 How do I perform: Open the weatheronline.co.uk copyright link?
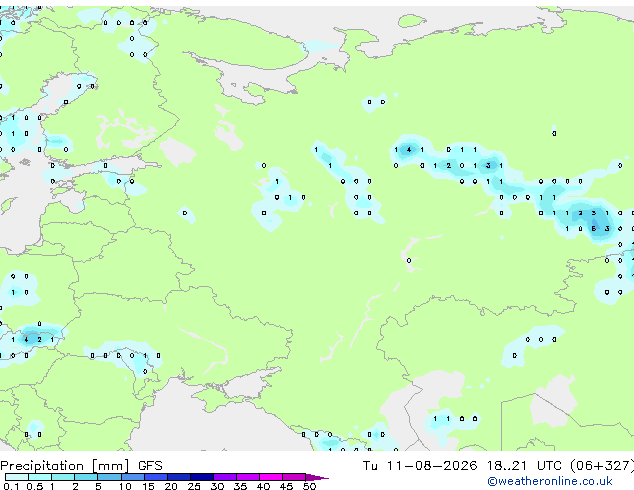[x=550, y=481]
